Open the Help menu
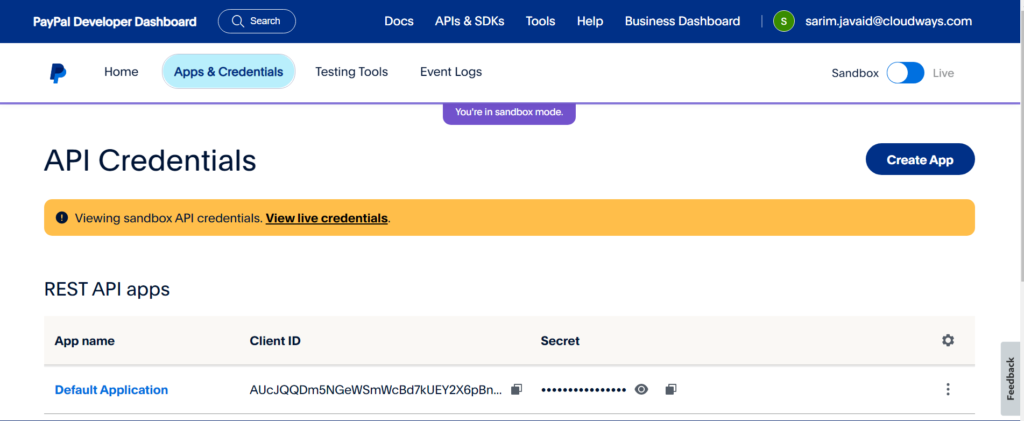Viewport: 1024px width, 421px height. tap(590, 21)
